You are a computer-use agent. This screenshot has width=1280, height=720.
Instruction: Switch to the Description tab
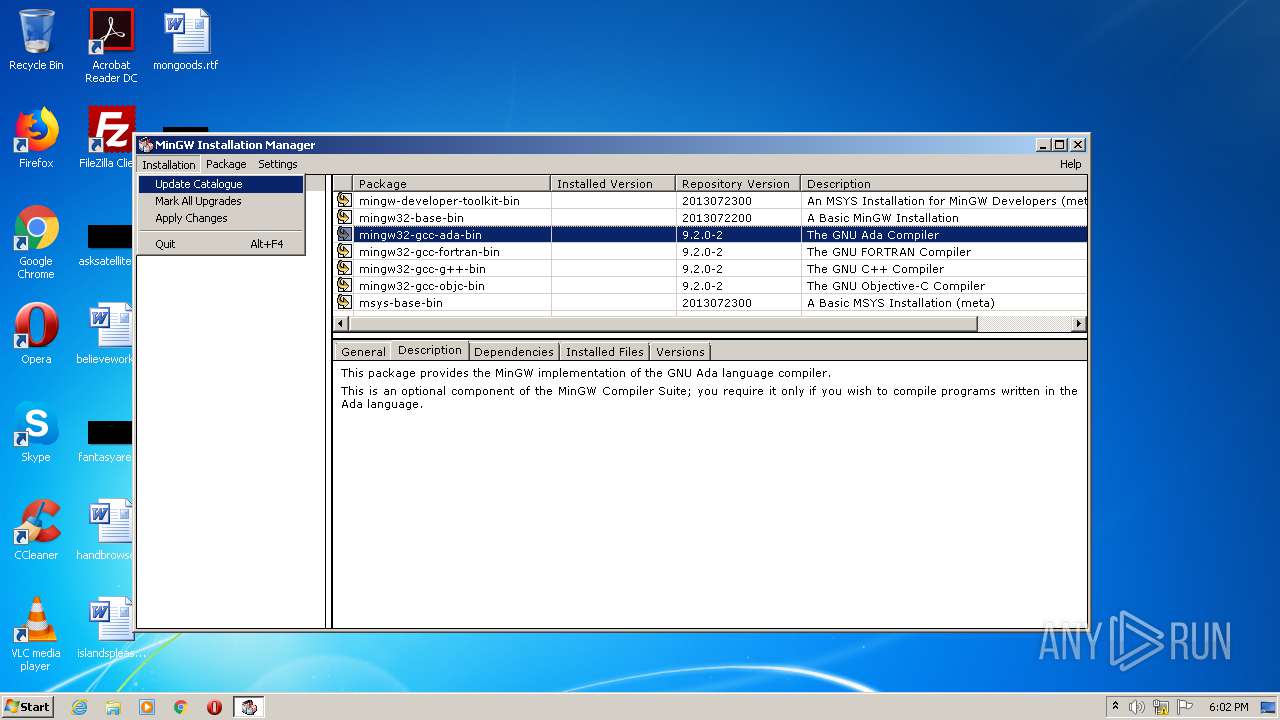429,350
